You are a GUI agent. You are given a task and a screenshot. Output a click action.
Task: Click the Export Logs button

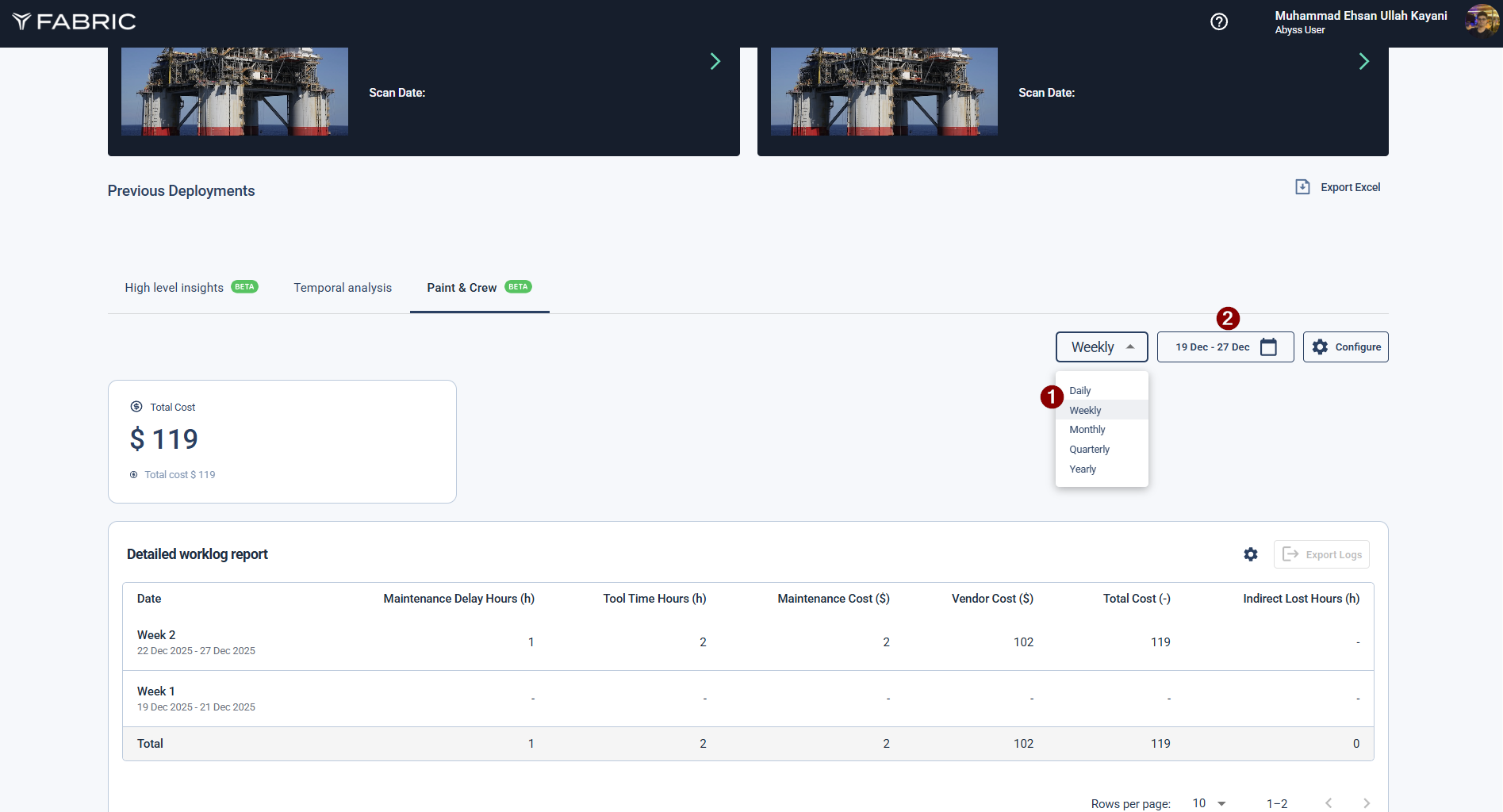point(1321,554)
